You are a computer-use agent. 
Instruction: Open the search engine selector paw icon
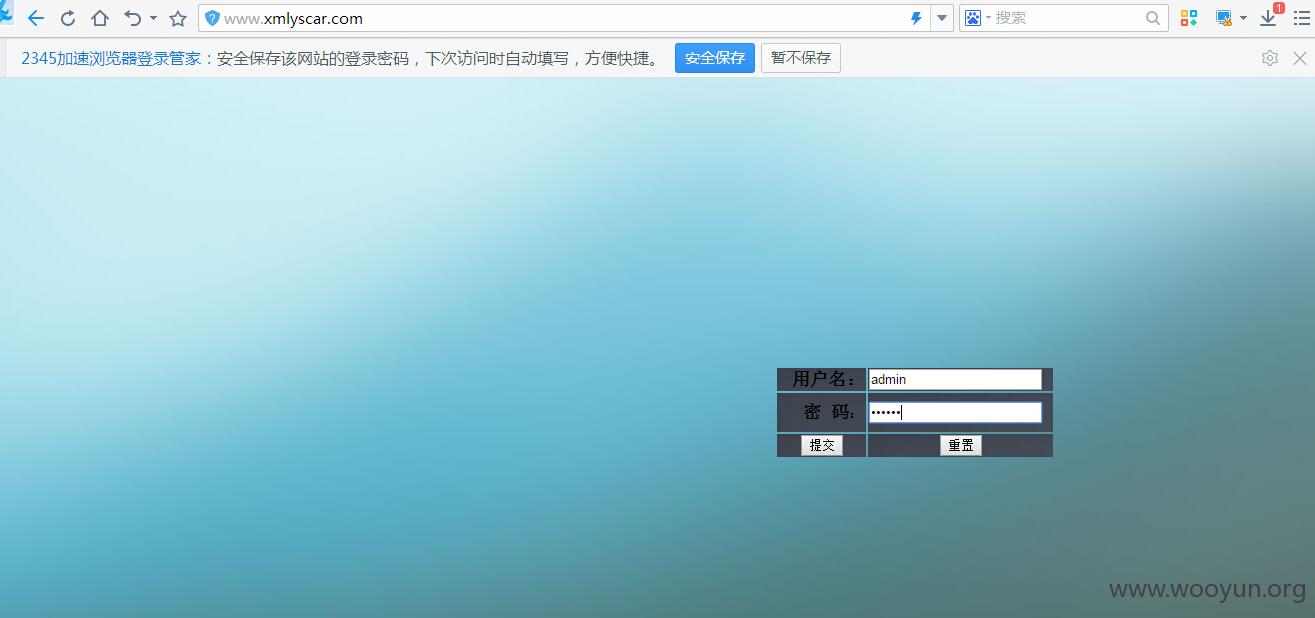[x=973, y=18]
